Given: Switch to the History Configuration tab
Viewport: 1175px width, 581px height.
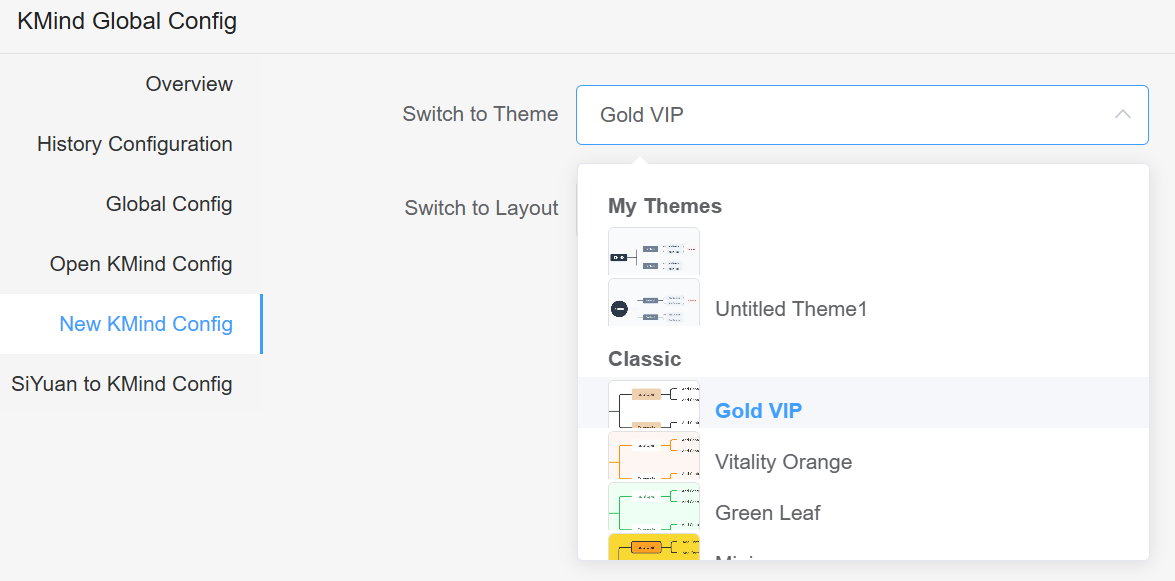Looking at the screenshot, I should (x=135, y=144).
